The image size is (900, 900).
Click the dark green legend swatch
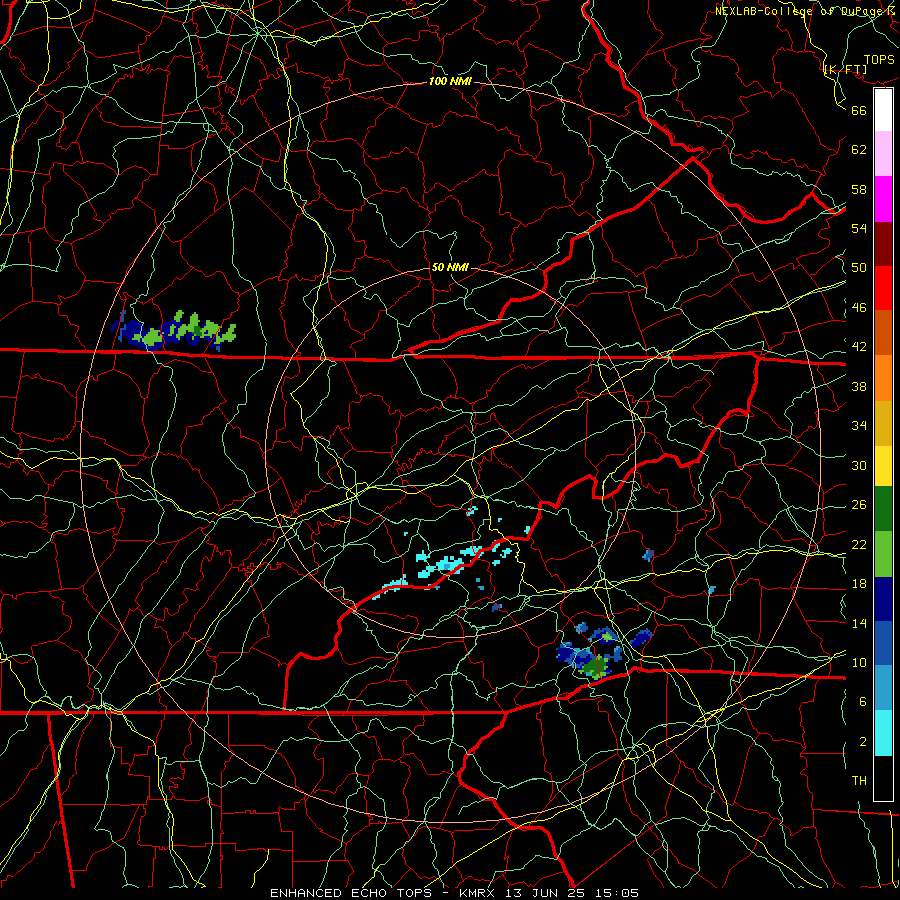tap(883, 509)
